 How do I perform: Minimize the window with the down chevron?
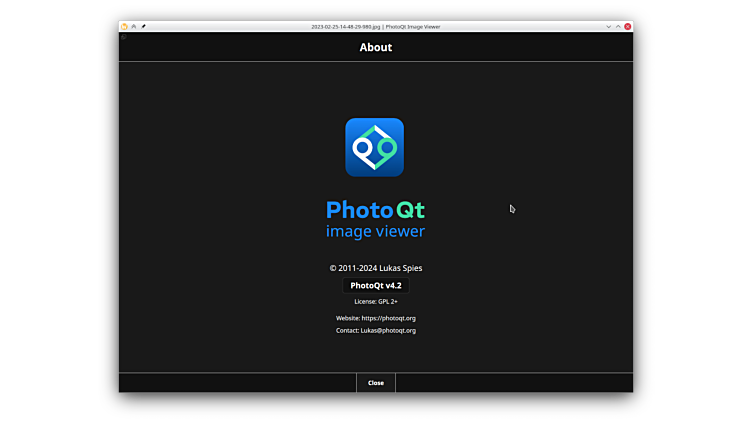coord(608,26)
